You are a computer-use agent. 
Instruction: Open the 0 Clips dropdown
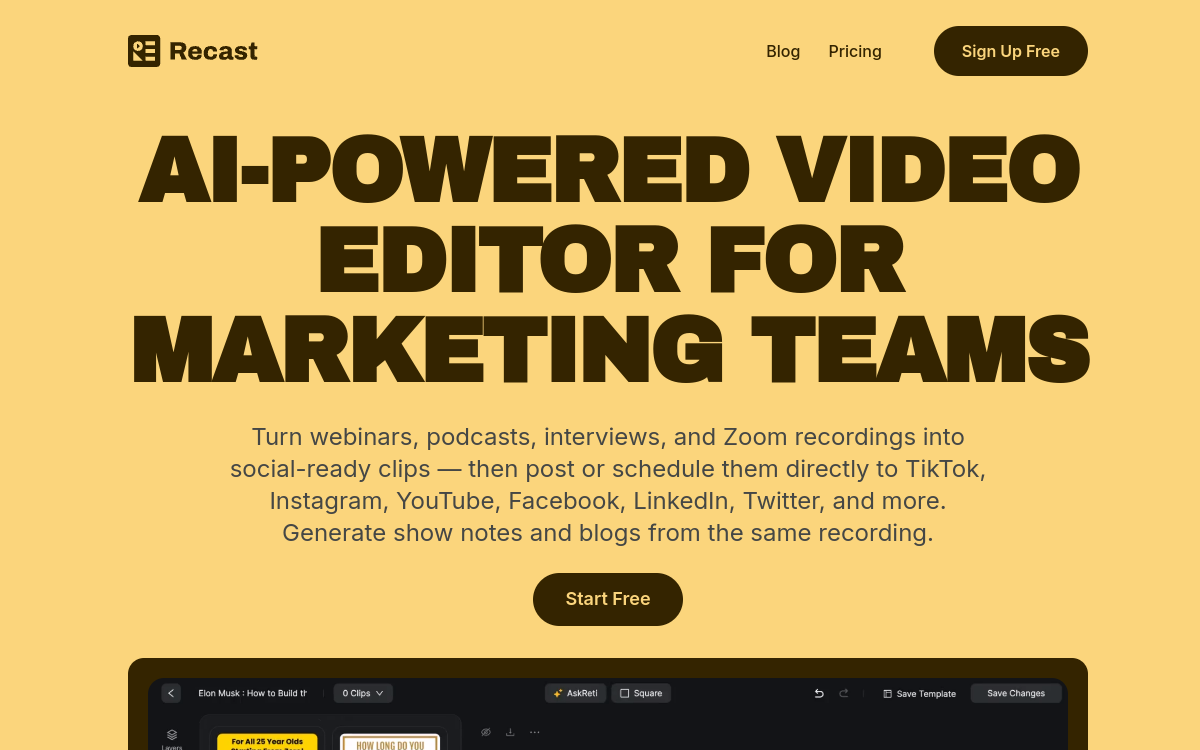point(363,693)
